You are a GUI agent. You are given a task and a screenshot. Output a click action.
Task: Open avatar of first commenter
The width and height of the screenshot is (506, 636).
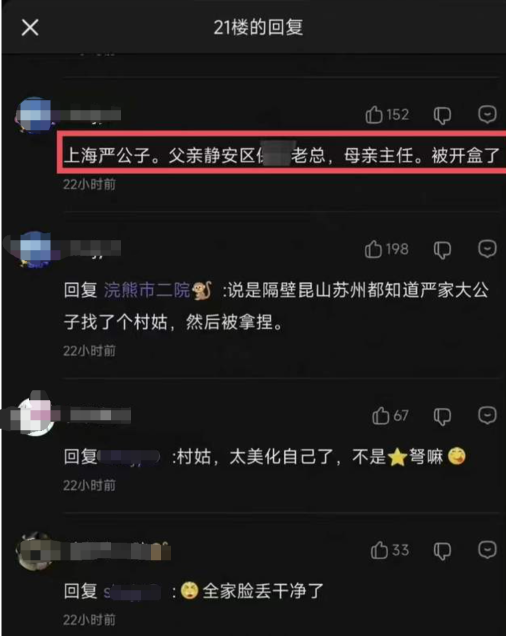(x=34, y=115)
